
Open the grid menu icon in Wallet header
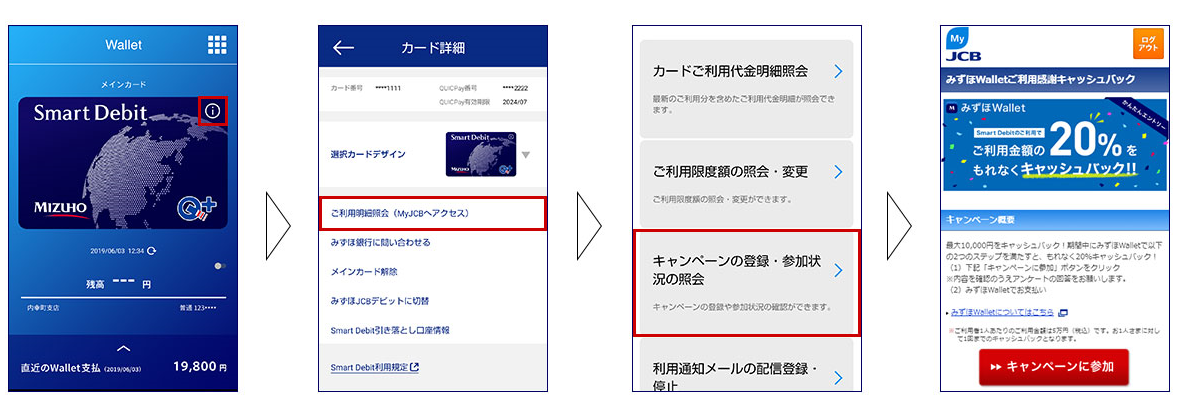click(217, 44)
